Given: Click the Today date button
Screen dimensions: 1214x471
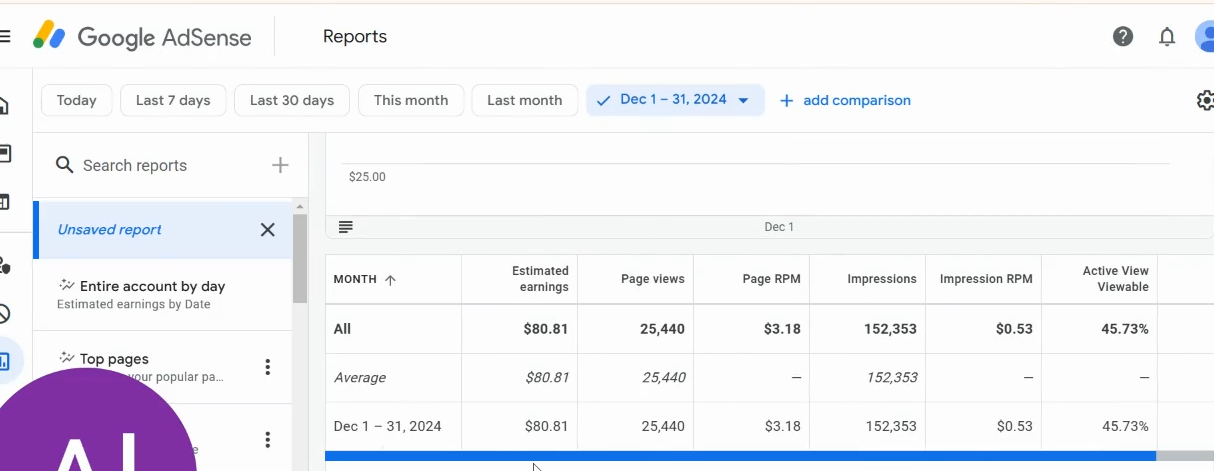Looking at the screenshot, I should pyautogui.click(x=77, y=100).
